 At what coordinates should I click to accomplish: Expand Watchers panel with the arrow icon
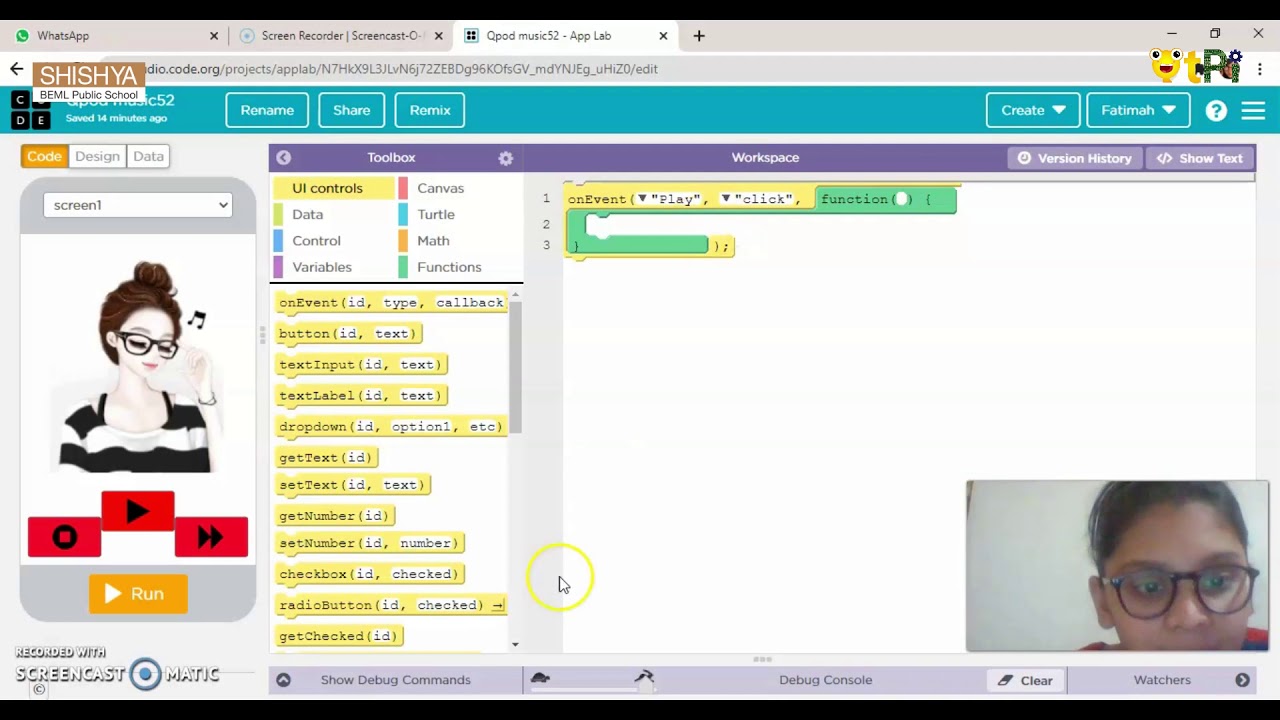(x=1242, y=680)
